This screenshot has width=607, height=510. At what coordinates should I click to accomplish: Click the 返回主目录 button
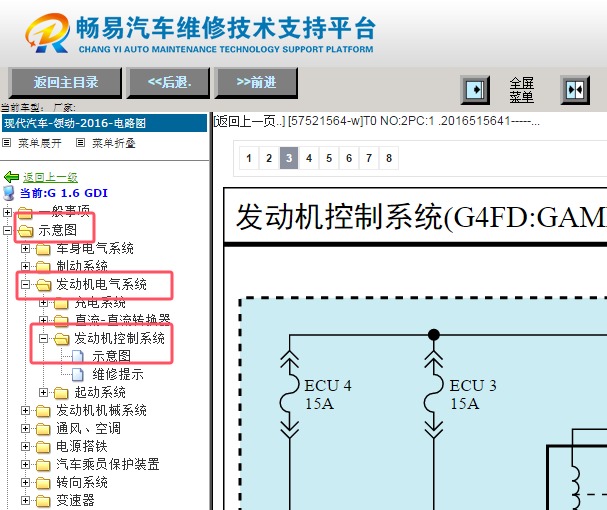pyautogui.click(x=65, y=82)
